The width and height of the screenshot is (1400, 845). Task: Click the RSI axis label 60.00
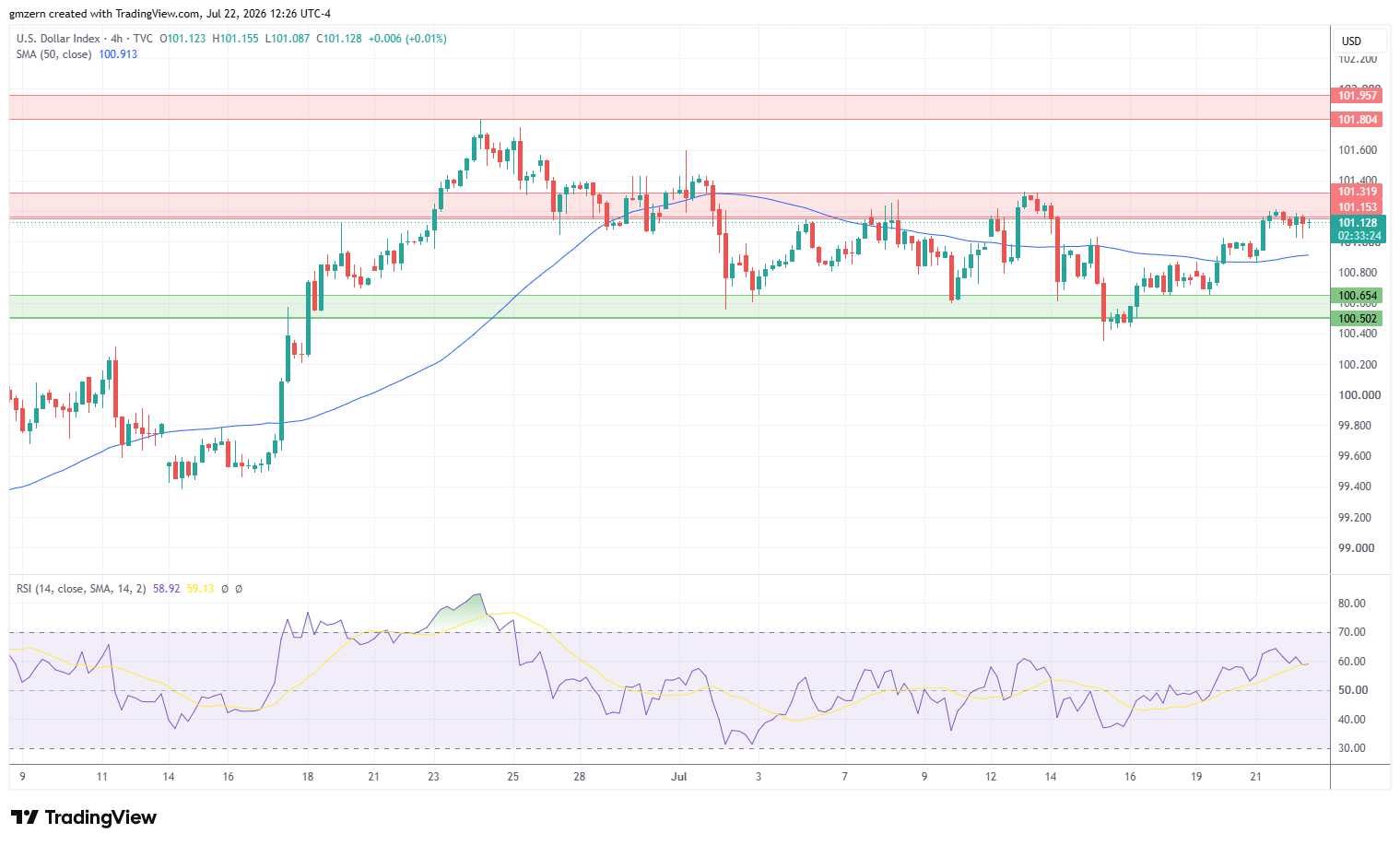pyautogui.click(x=1352, y=662)
